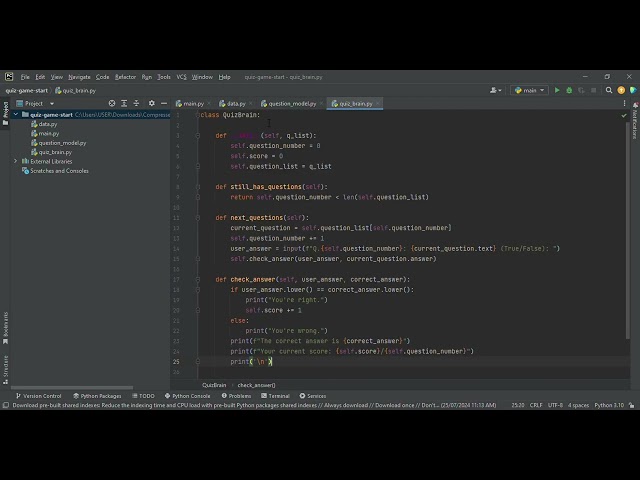Click the check_answer() breadcrumb

256,385
